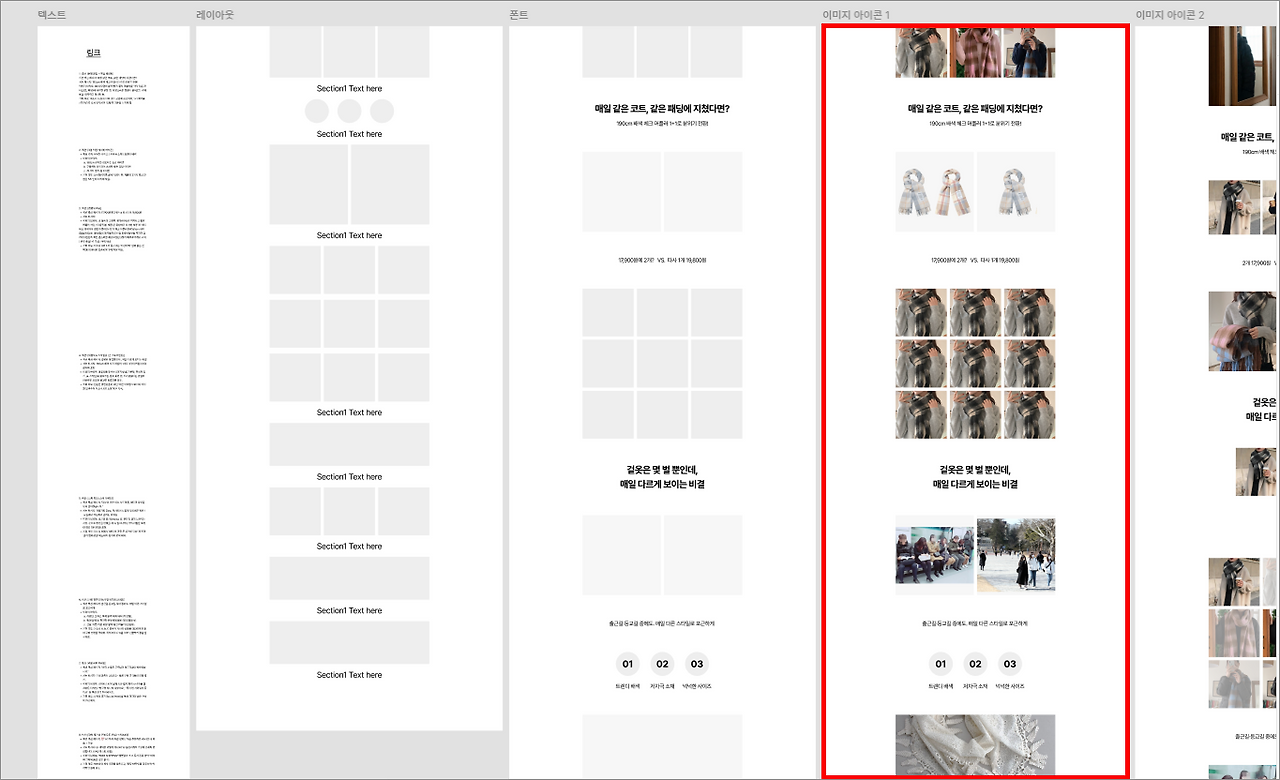Click the first circle placeholder in 레이아웃 frame
The width and height of the screenshot is (1280, 780).
[316, 111]
